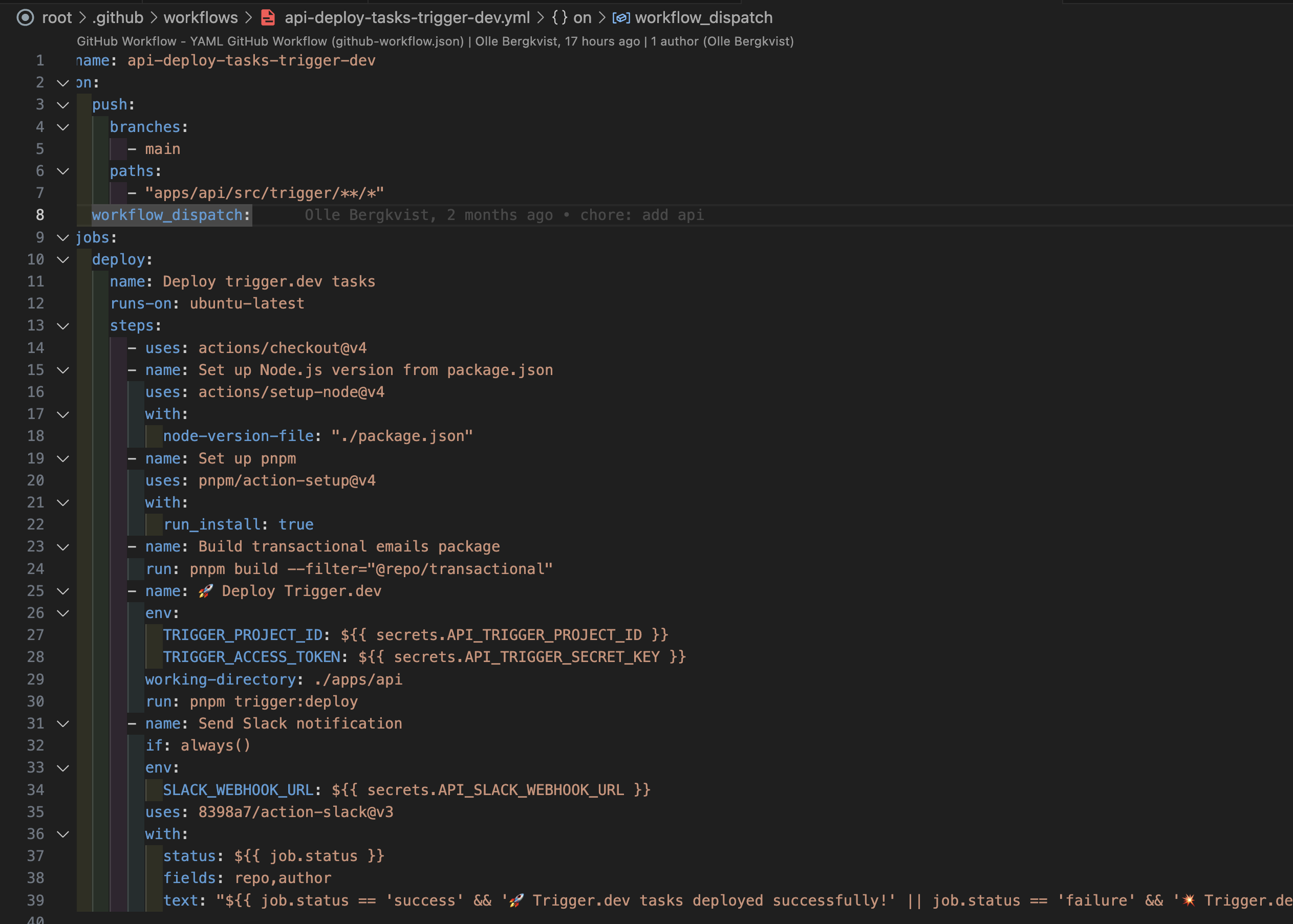
Task: Click the 'workflow_dispatch:' key on line 8
Action: (x=171, y=215)
